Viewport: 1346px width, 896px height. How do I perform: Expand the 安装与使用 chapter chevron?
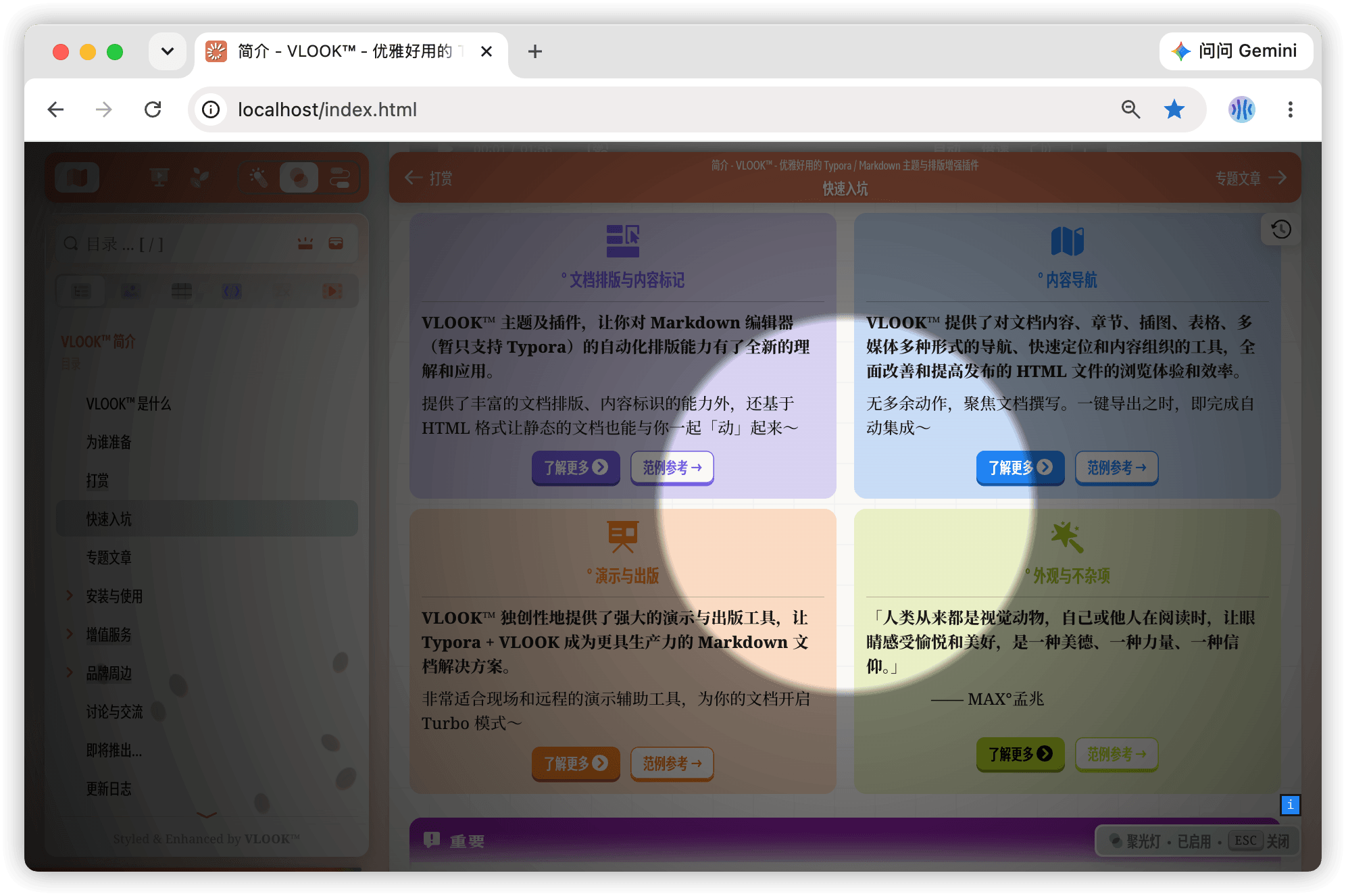point(70,596)
